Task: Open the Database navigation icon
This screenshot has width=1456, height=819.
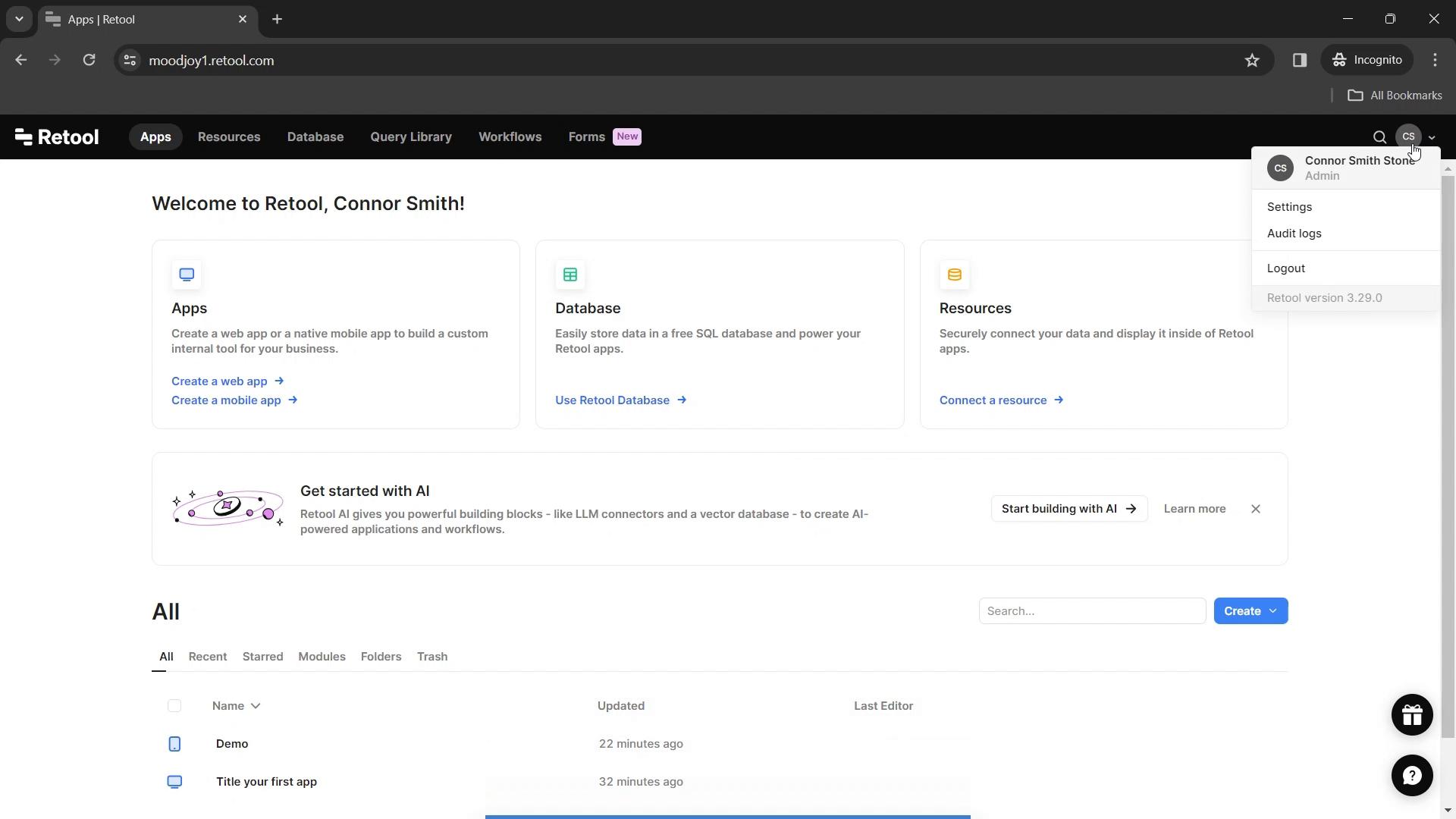Action: [315, 137]
